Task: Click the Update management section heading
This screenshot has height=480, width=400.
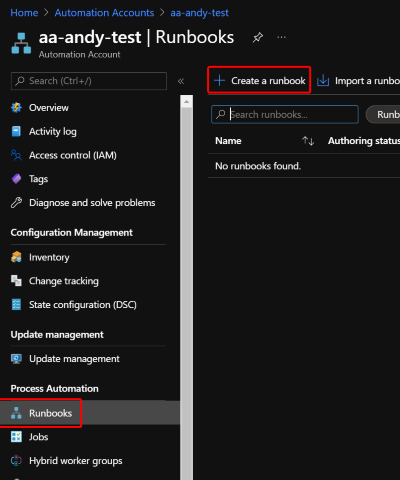Action: [57, 335]
